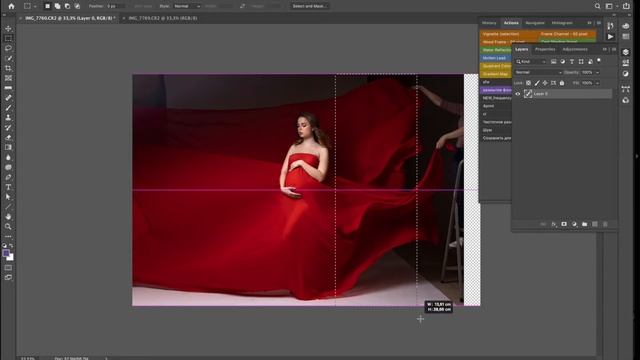The image size is (640, 360).
Task: Run the Gradient Map action
Action: coord(496,74)
